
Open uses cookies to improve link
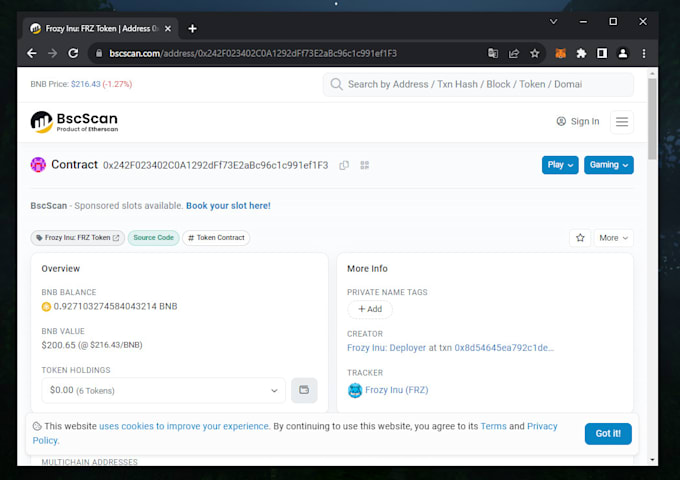[184, 426]
